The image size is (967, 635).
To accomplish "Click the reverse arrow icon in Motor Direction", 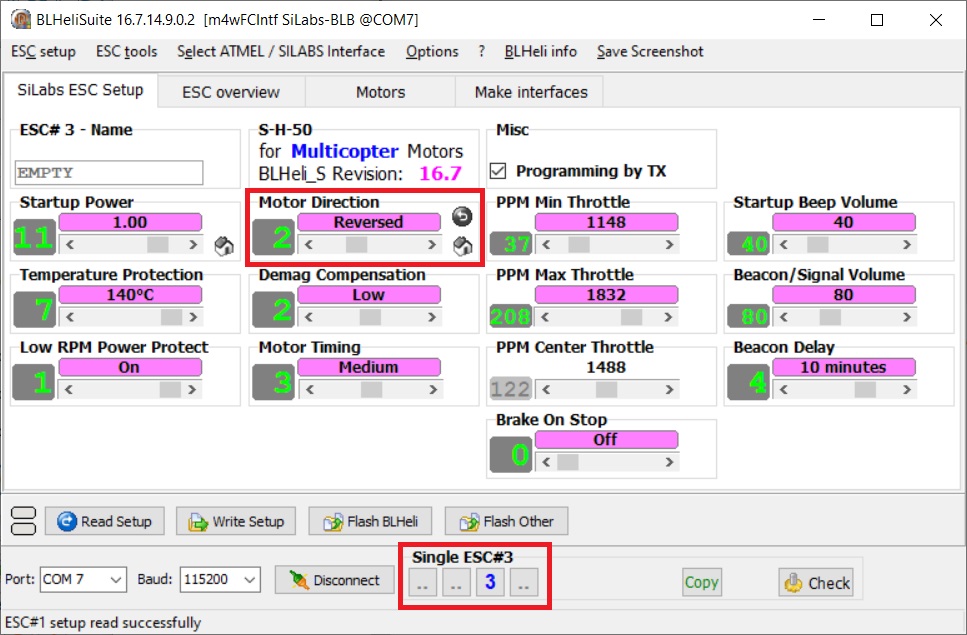I will tap(462, 216).
